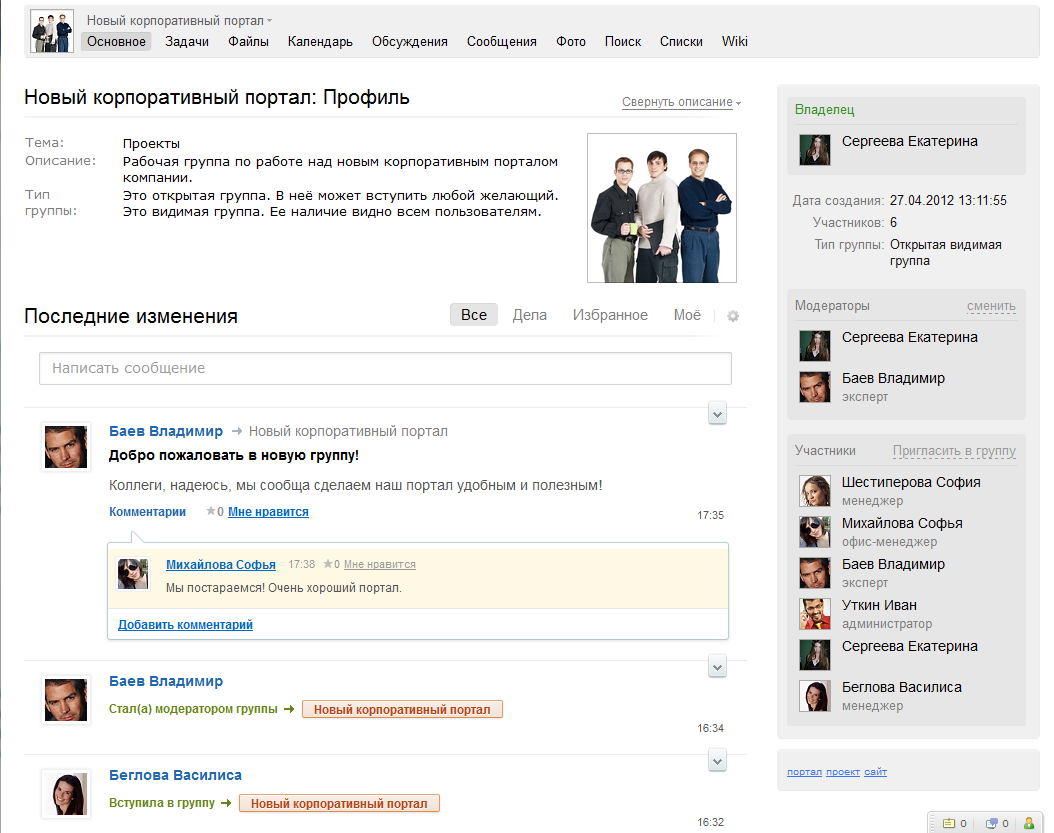Click the group logo icon in header
The image size is (1054, 833).
52,31
